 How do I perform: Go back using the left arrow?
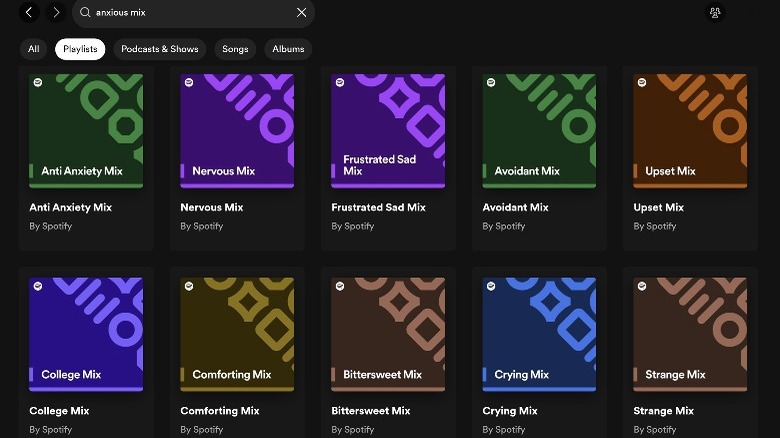click(30, 12)
